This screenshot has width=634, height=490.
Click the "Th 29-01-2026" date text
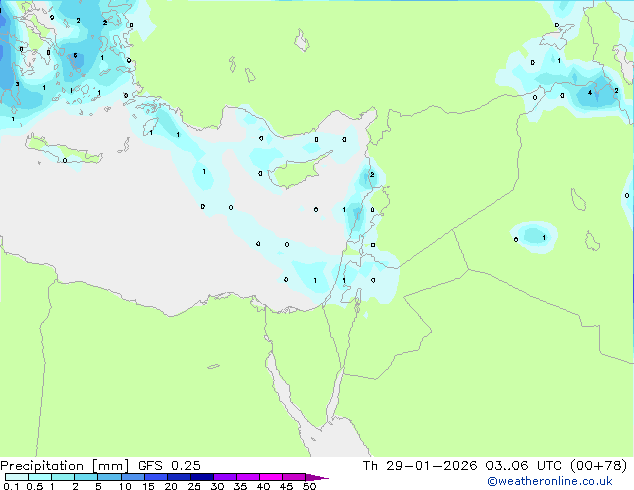click(420, 466)
